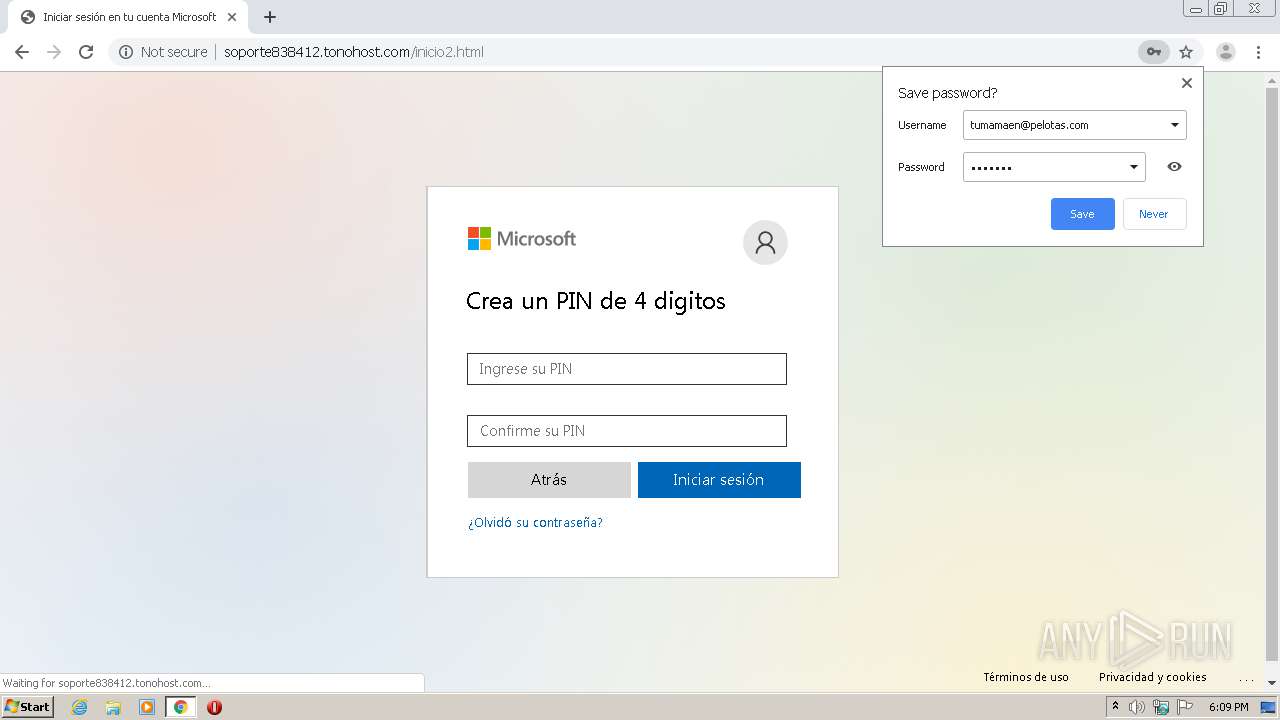Click the page footer ellipsis
Image resolution: width=1280 pixels, height=720 pixels.
point(1246,678)
